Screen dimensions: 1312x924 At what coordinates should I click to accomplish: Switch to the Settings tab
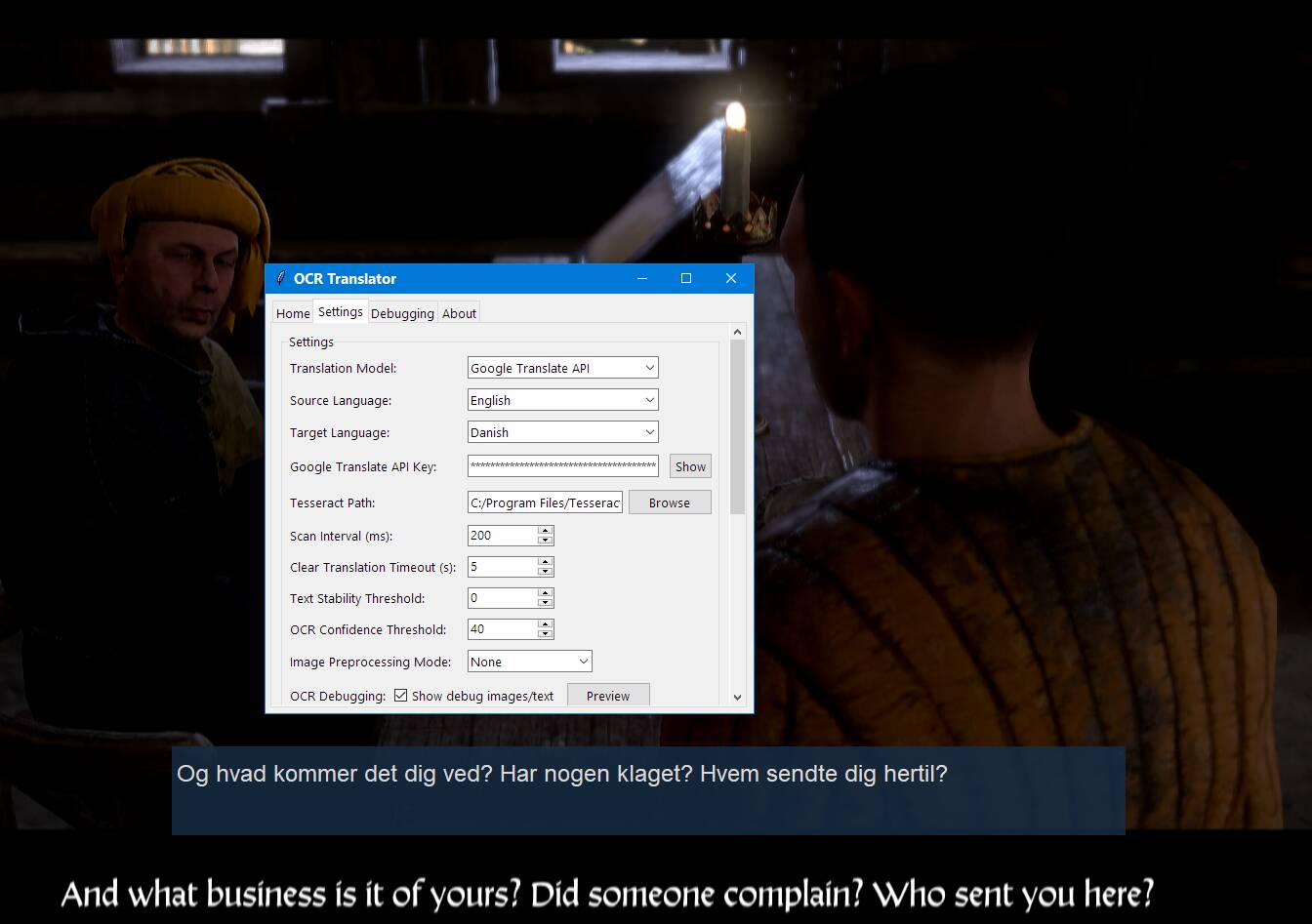(341, 311)
